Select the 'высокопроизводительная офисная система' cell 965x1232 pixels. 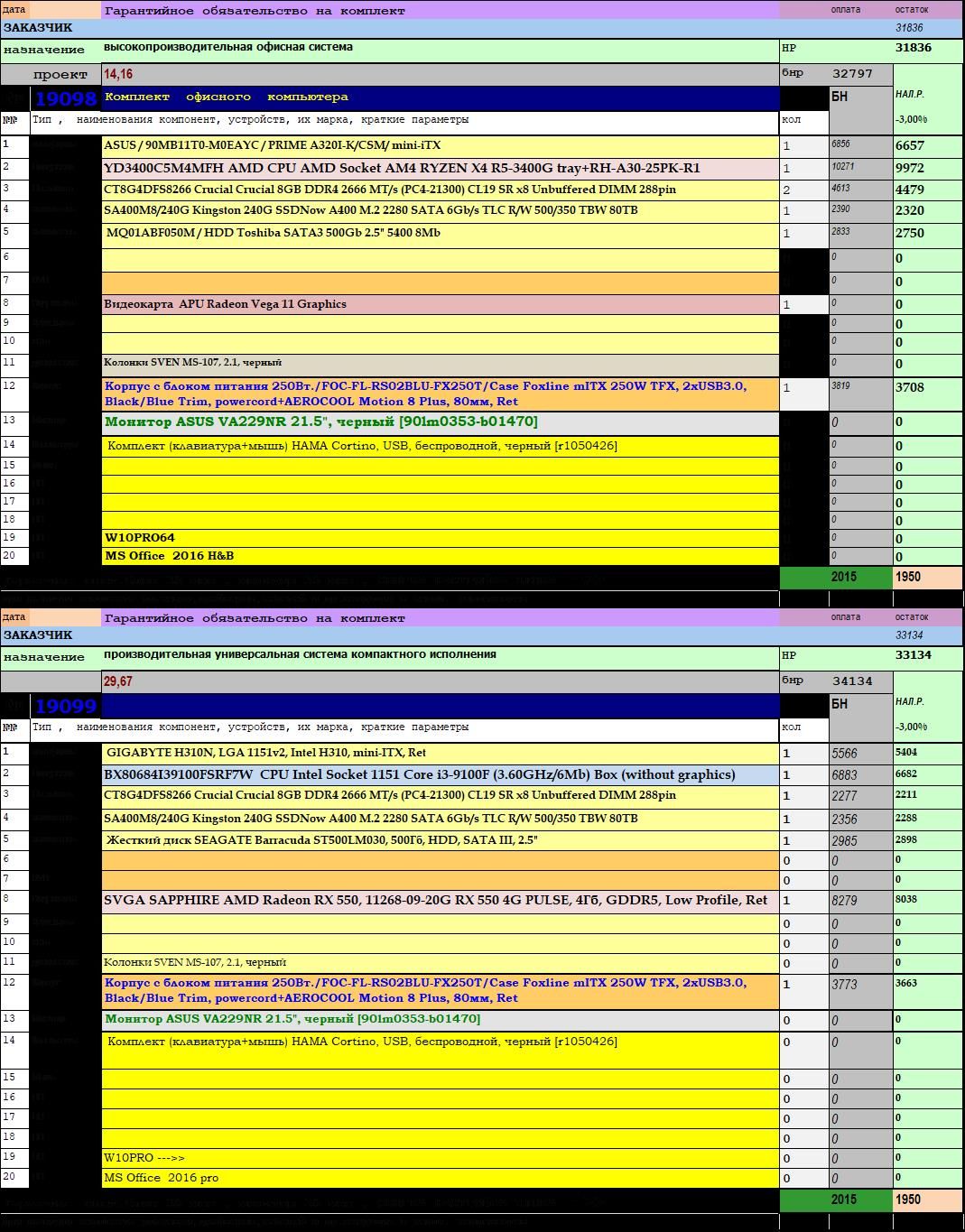[x=441, y=50]
